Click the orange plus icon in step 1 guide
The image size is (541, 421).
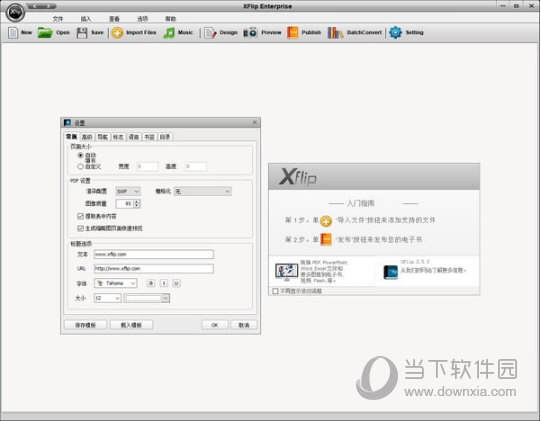point(326,221)
